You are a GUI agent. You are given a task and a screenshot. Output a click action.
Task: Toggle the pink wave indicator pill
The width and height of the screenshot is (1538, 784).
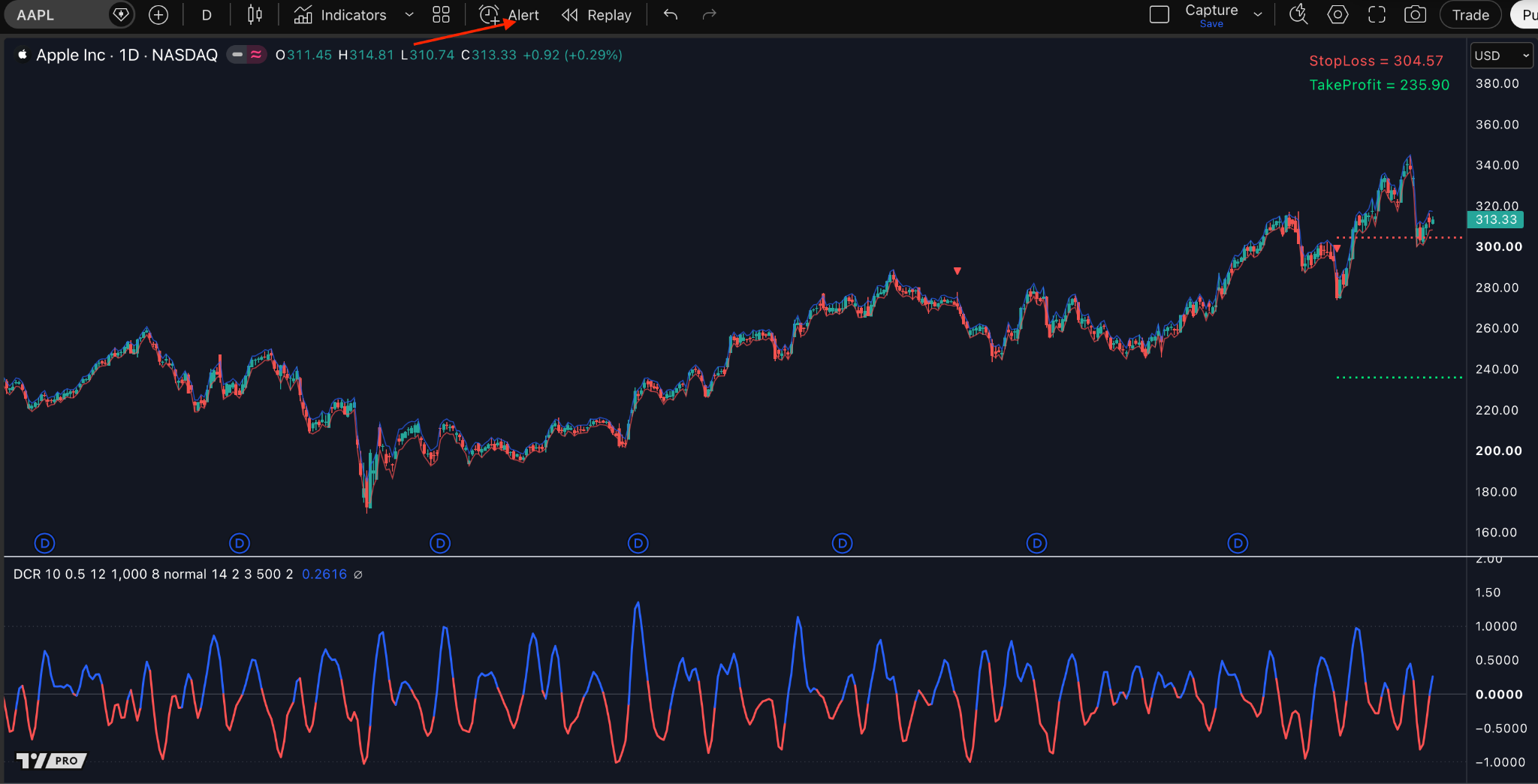[256, 55]
